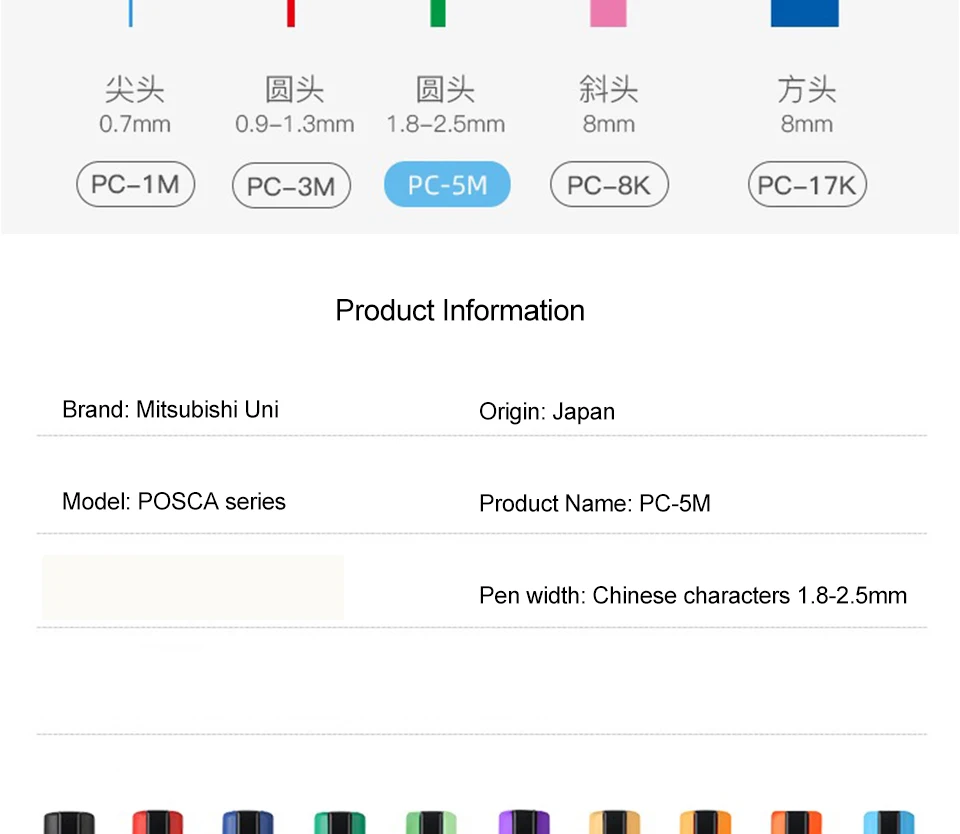Viewport: 960px width, 834px height.
Task: Click the 8mm text under 斜头
Action: click(609, 124)
